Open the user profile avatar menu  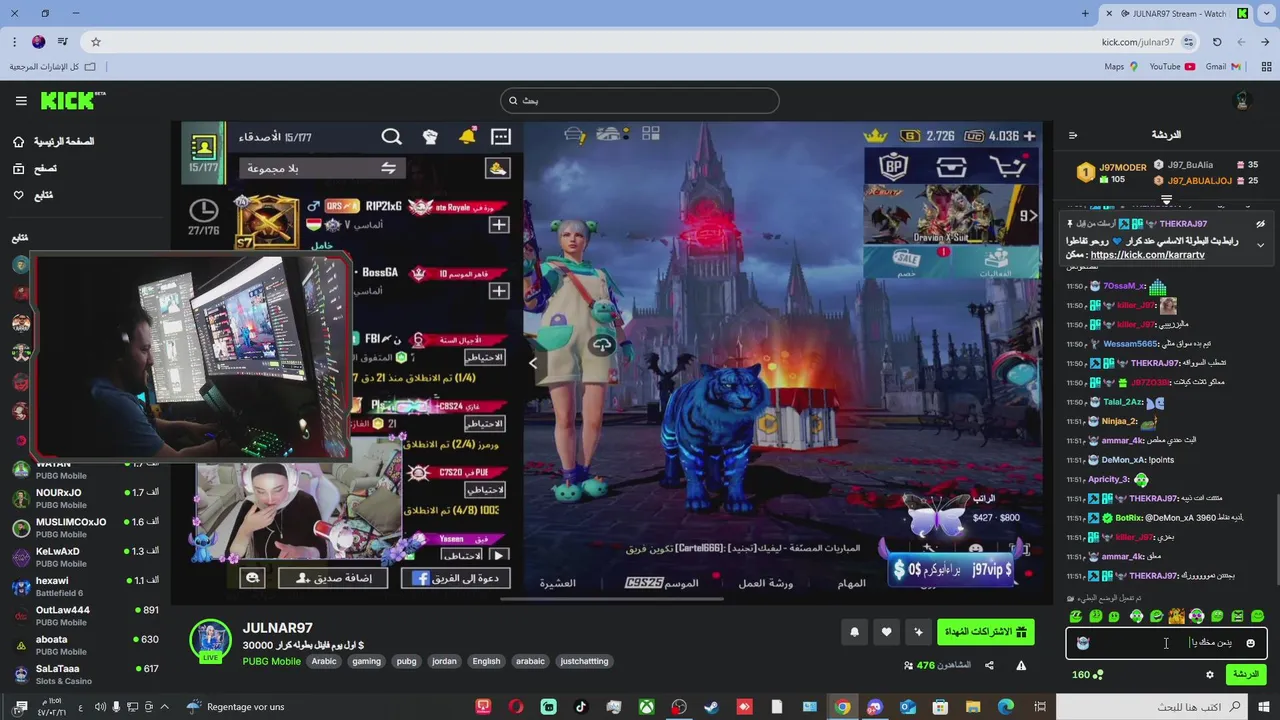point(1243,100)
